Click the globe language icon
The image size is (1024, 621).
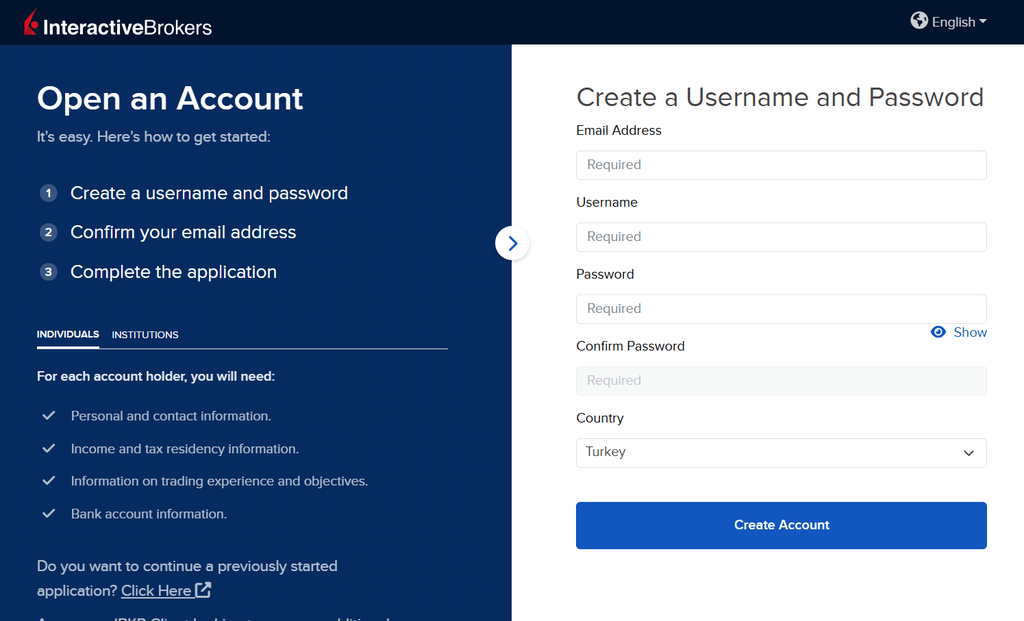click(x=919, y=20)
